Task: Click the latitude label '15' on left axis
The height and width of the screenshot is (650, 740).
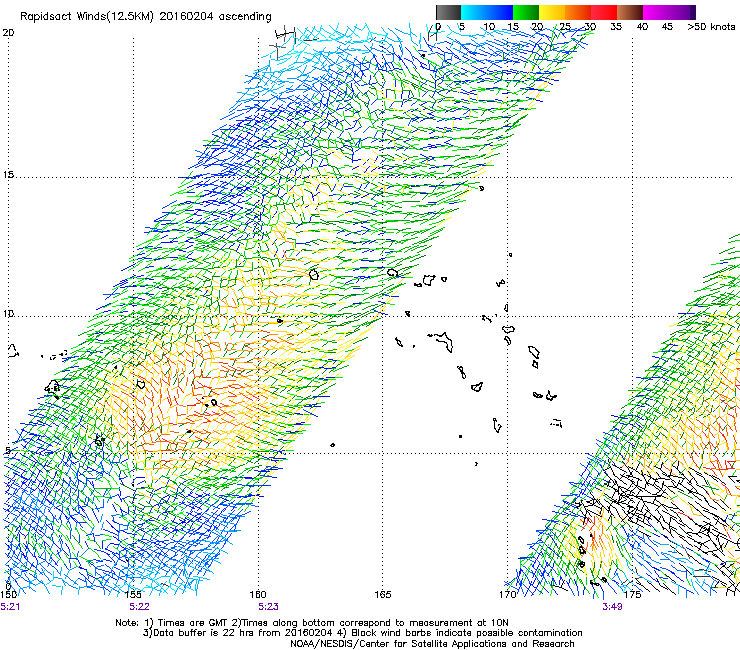Action: (x=8, y=175)
